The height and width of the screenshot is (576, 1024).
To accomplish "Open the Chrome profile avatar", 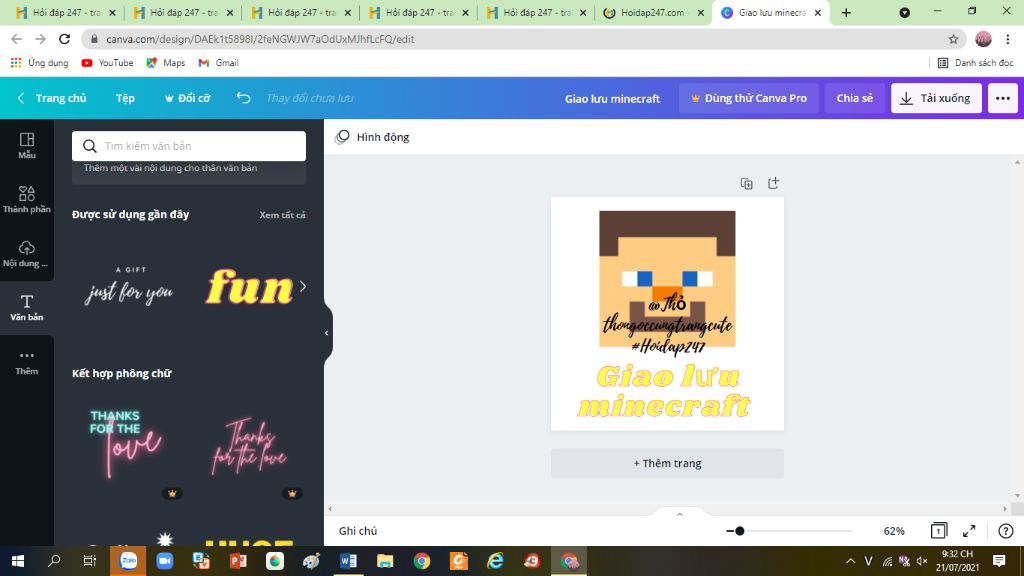I will (983, 39).
